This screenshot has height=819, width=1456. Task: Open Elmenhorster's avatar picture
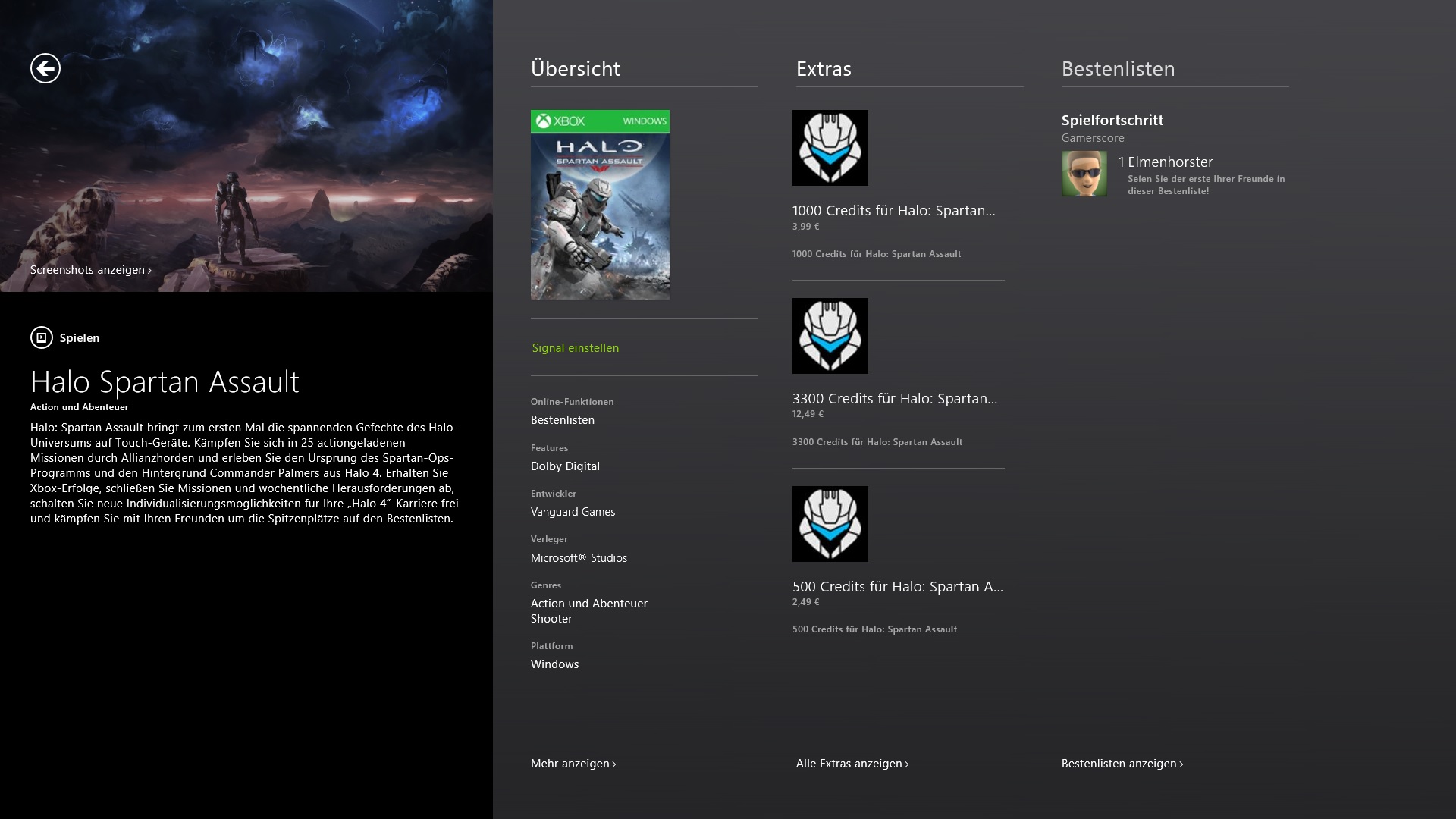(1084, 174)
